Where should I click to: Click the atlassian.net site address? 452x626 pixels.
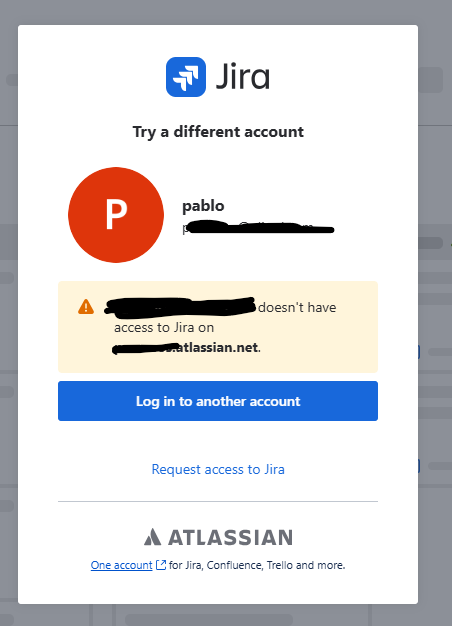(x=186, y=347)
